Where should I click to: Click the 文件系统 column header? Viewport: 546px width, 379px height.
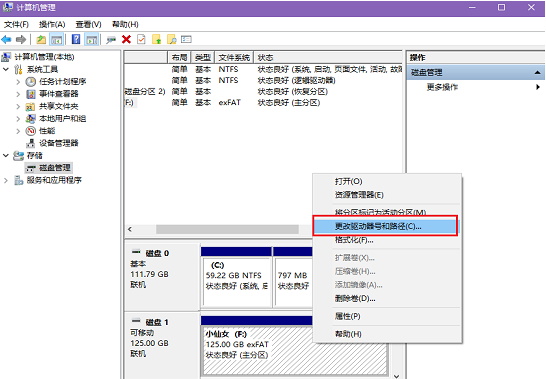coord(234,57)
